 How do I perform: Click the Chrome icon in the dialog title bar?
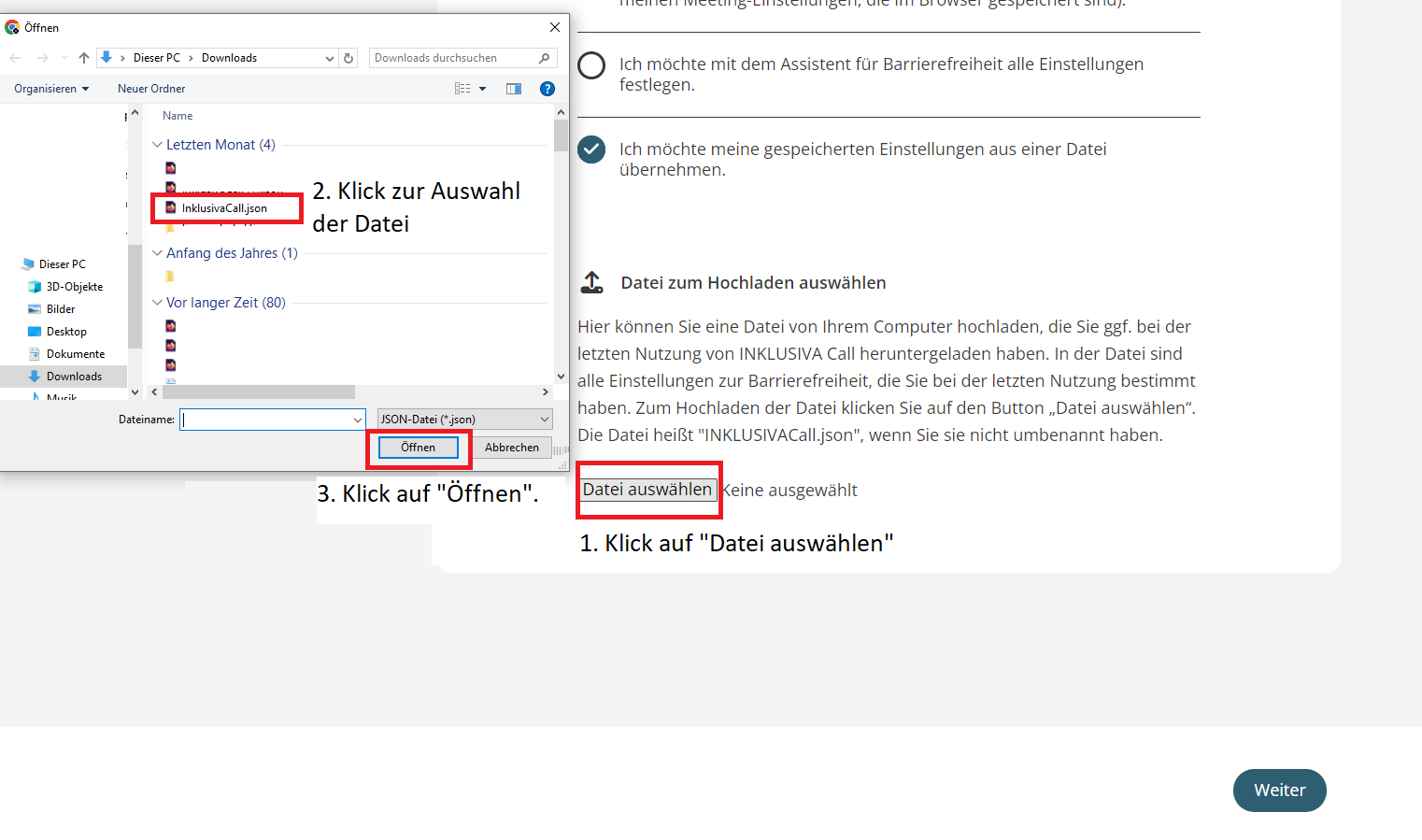(x=12, y=28)
